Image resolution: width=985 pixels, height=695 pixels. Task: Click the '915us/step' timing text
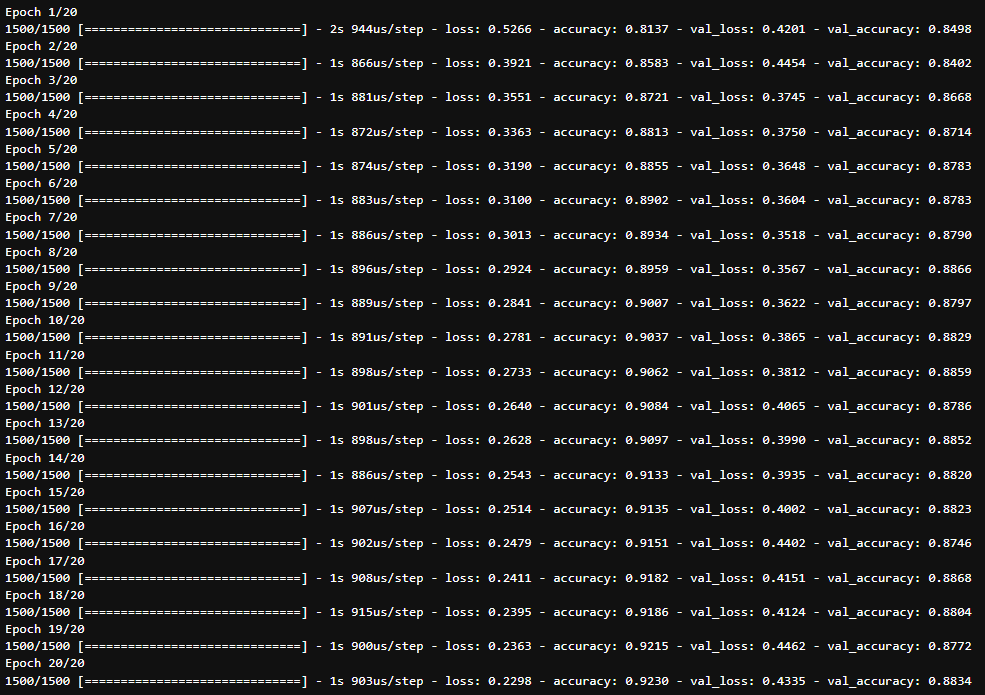tap(388, 613)
